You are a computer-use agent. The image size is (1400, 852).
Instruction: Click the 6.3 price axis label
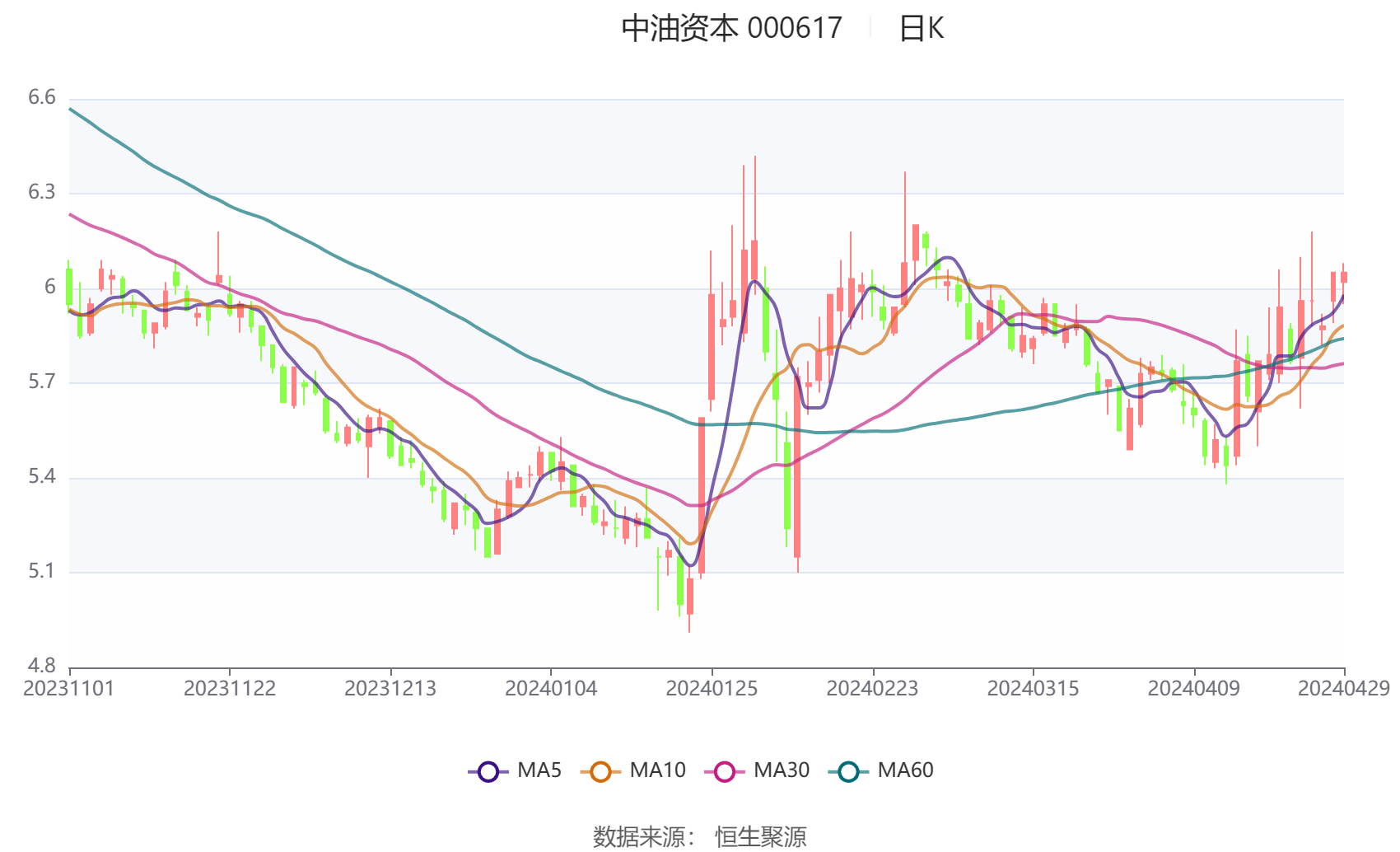42,192
